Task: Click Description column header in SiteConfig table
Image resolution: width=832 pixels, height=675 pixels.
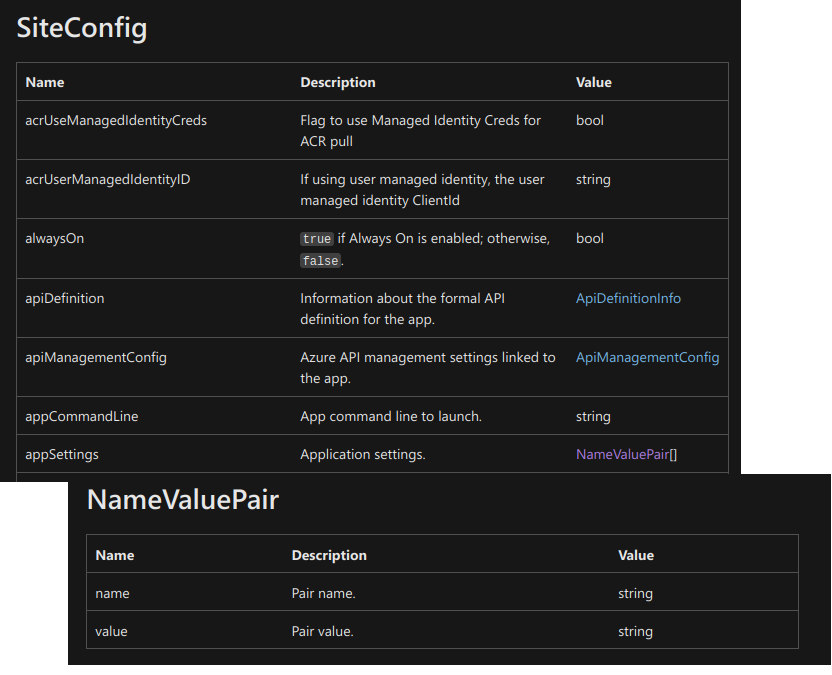Action: [338, 82]
